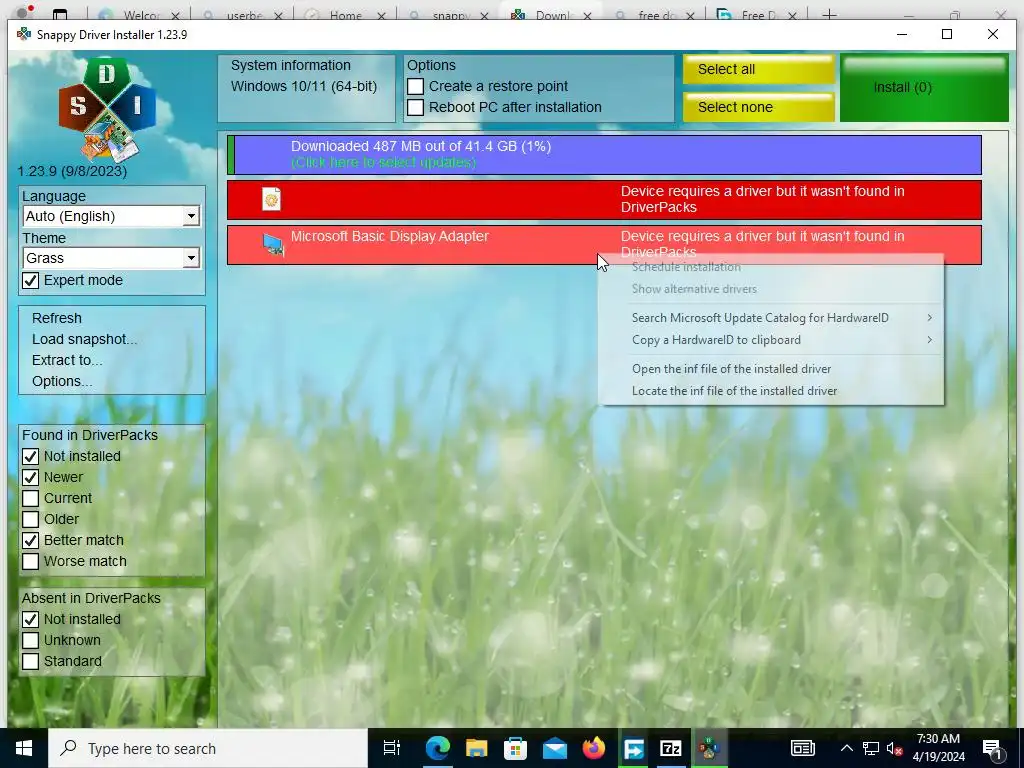Image resolution: width=1024 pixels, height=768 pixels.
Task: Open 7-Zip from the taskbar
Action: point(671,748)
